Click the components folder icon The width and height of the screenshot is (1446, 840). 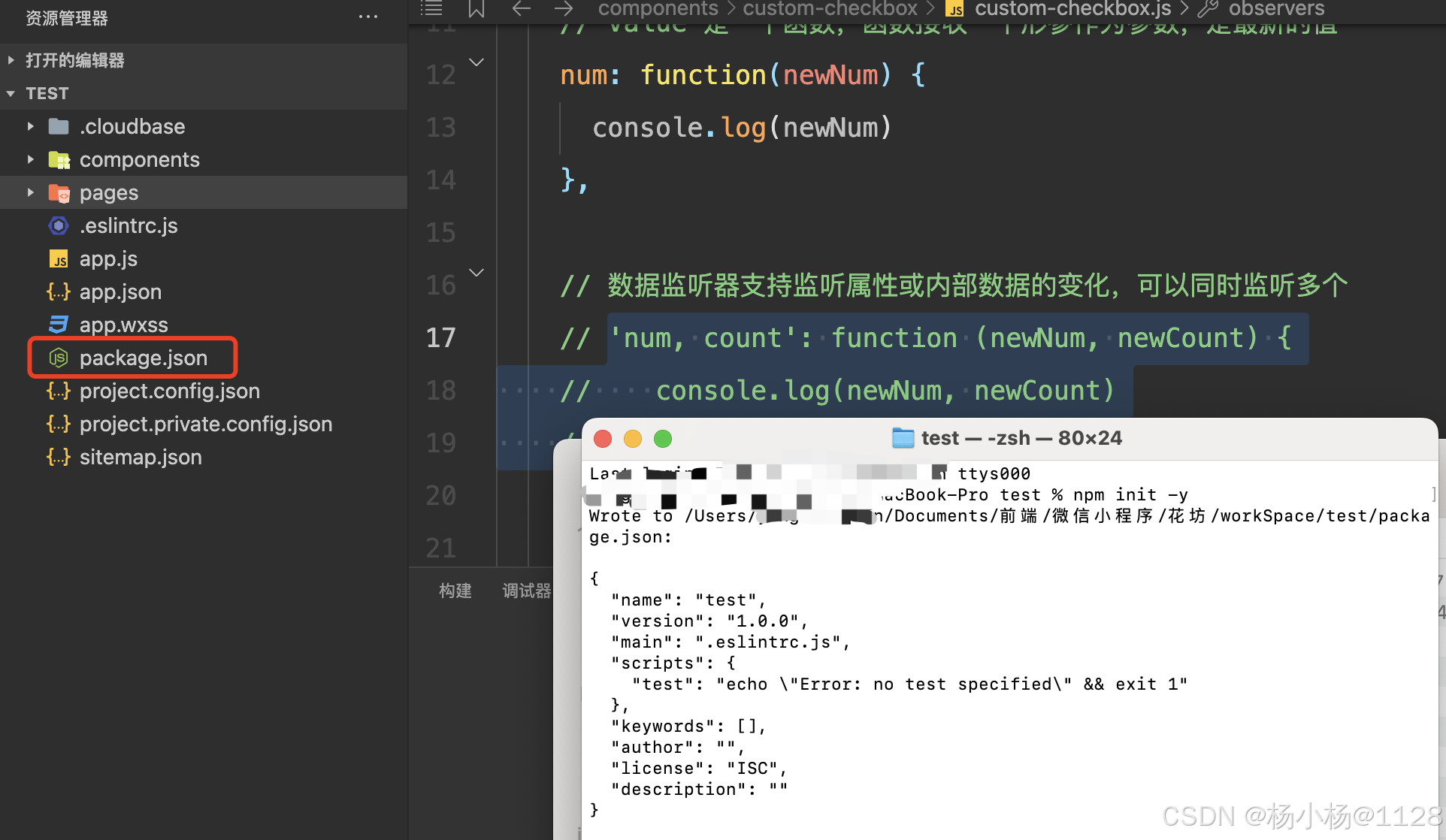pyautogui.click(x=59, y=159)
